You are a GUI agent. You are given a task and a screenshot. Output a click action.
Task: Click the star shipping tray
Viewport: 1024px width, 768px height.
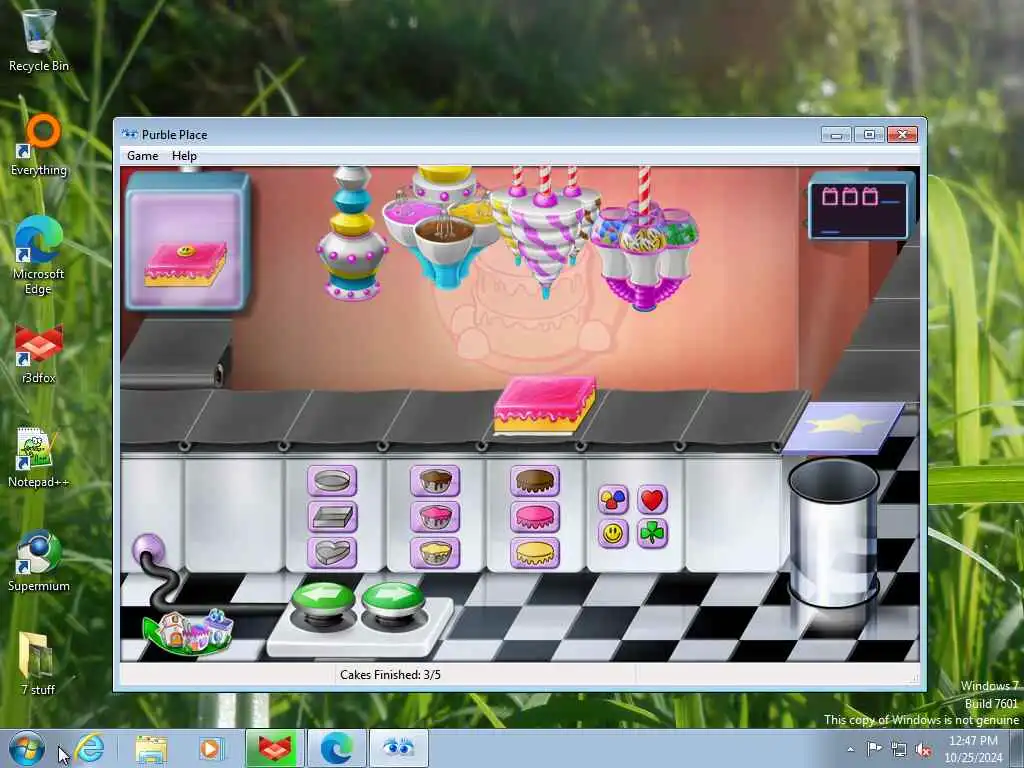tap(844, 428)
